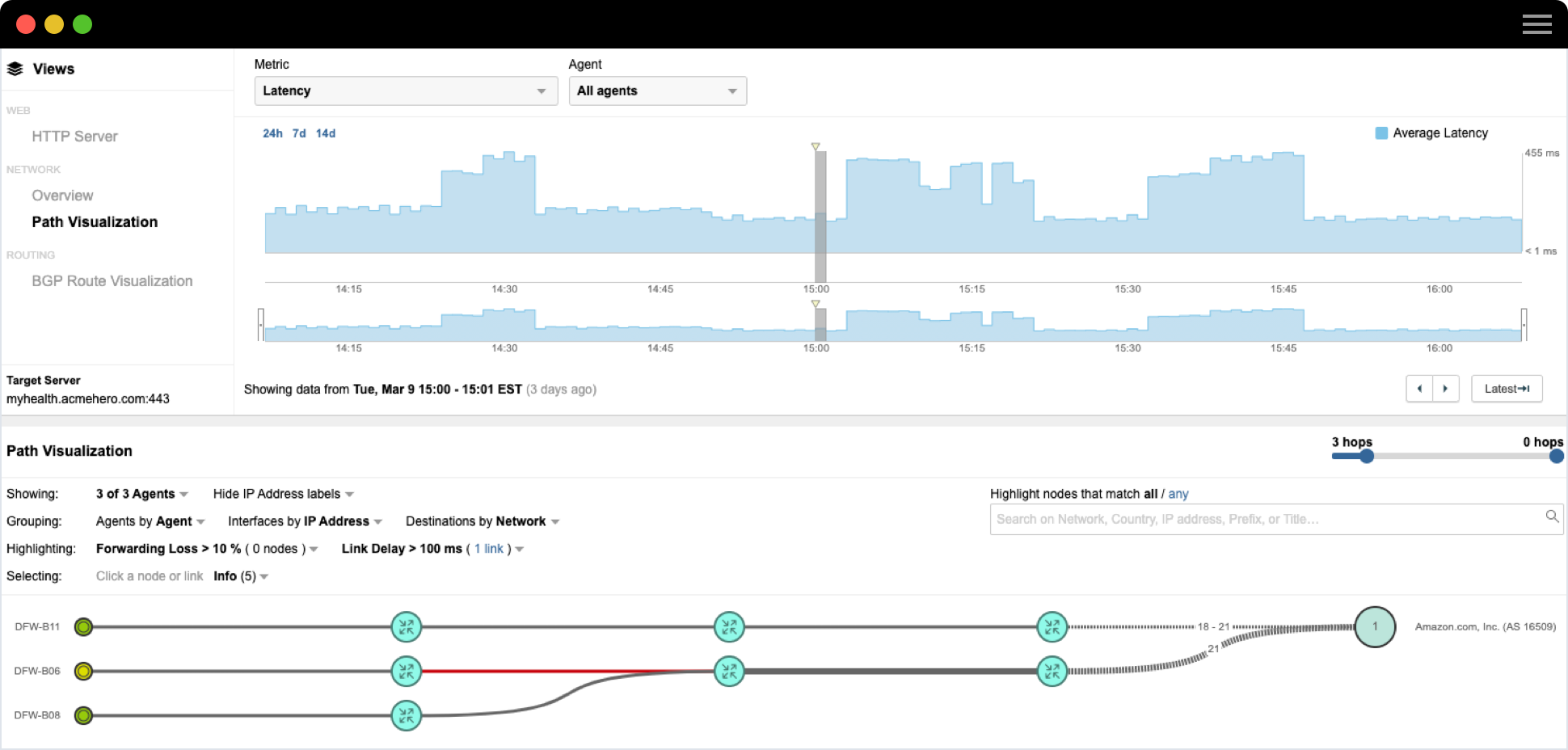Image resolution: width=1568 pixels, height=750 pixels.
Task: Click the search magnifier icon
Action: point(1552,516)
